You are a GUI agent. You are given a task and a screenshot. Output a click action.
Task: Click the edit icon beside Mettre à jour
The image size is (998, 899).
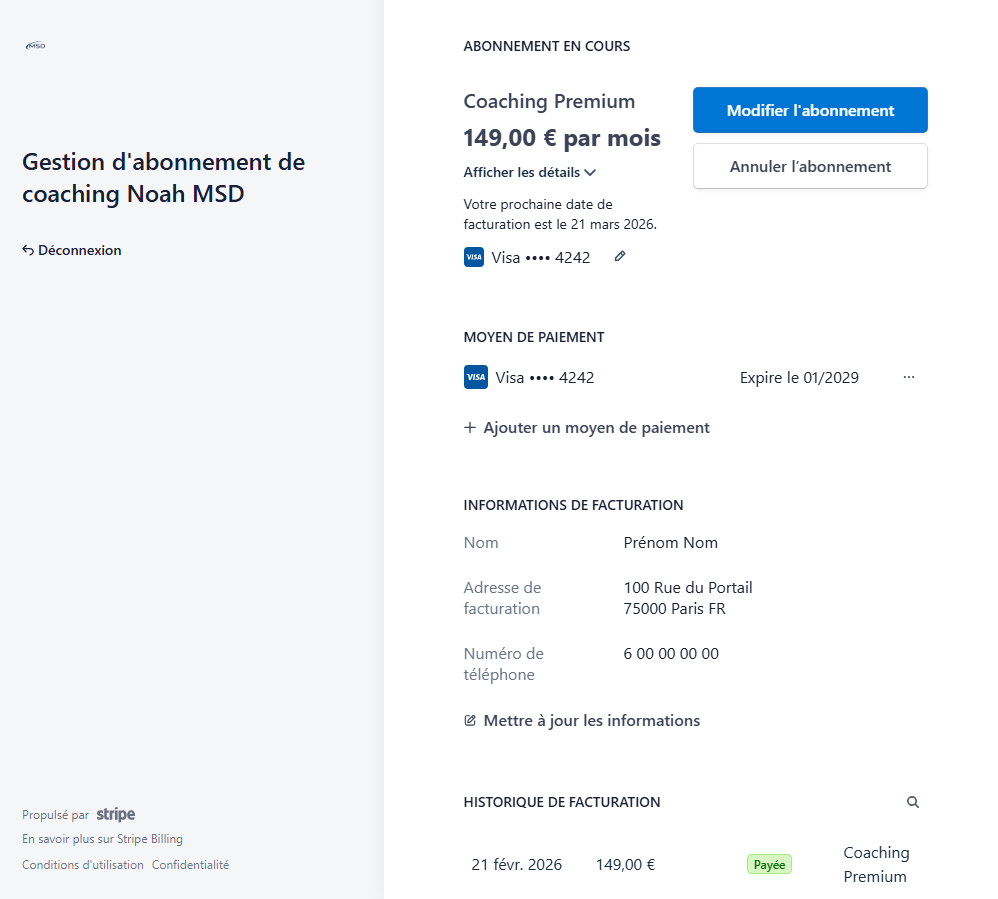tap(470, 721)
